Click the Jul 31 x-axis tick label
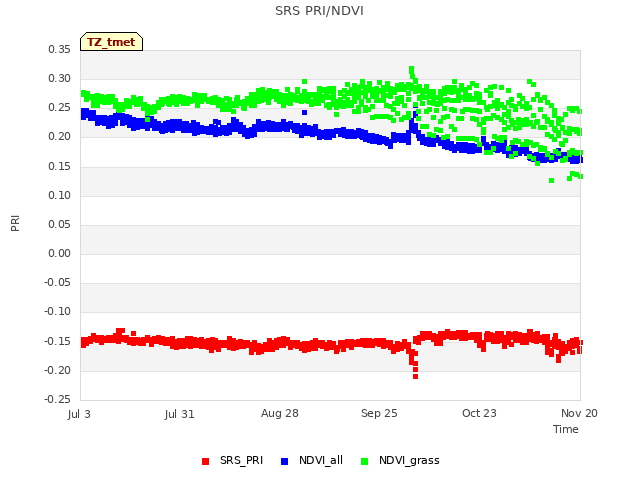The height and width of the screenshot is (480, 640). 179,414
